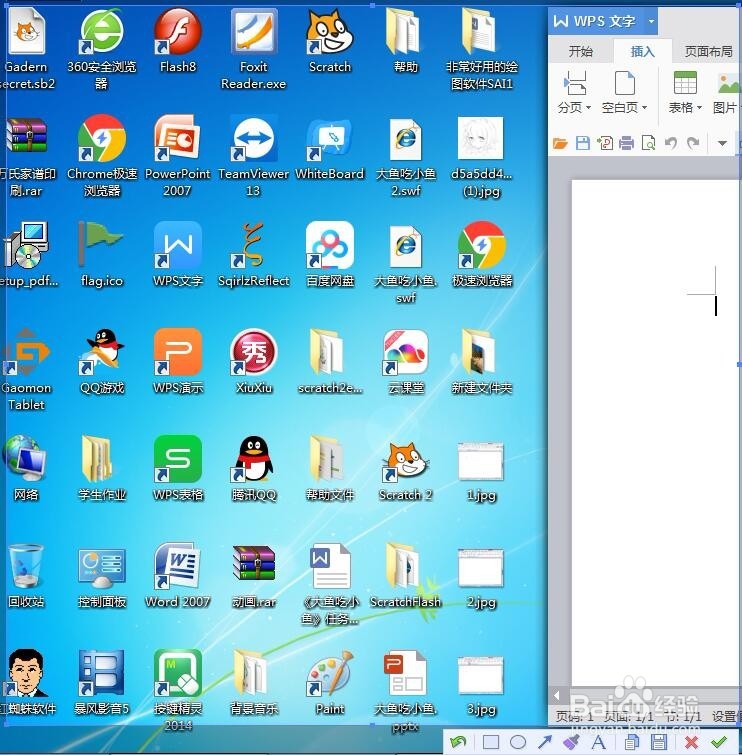Select the TeamViewer 13 desktop icon
This screenshot has width=742, height=755.
tap(253, 156)
